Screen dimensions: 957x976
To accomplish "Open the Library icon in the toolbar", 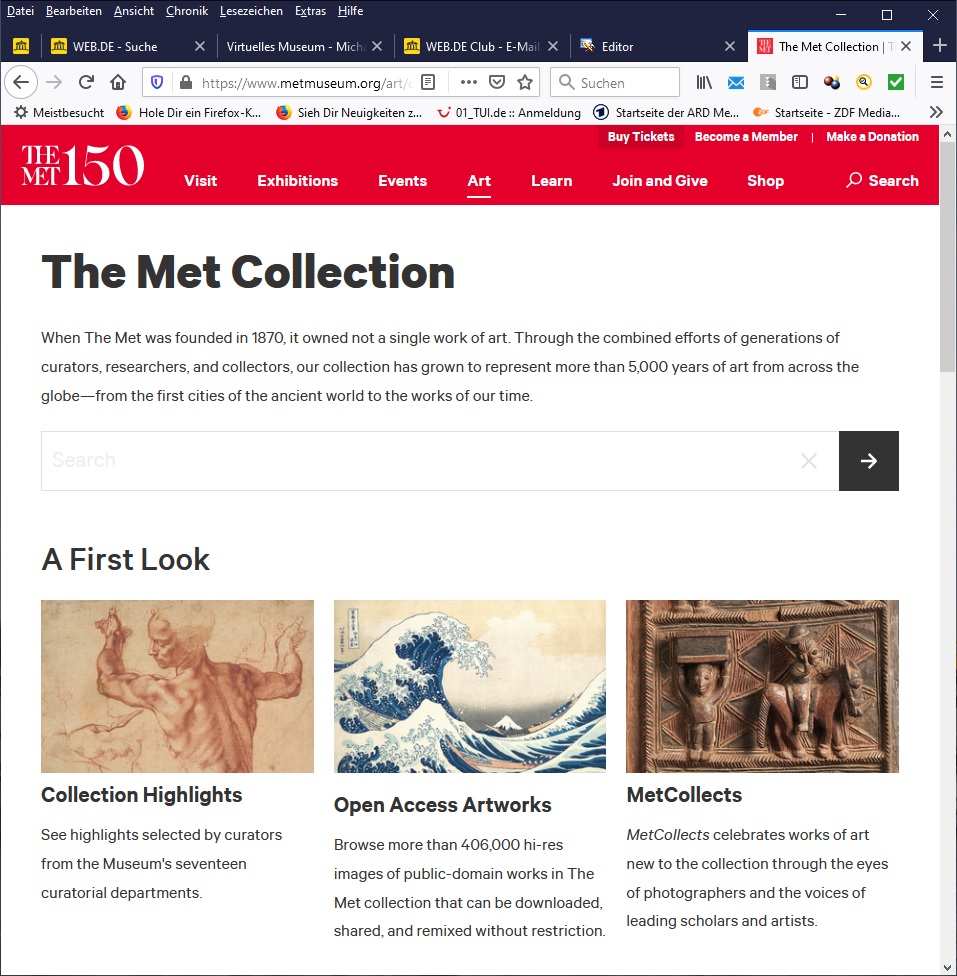I will (704, 82).
